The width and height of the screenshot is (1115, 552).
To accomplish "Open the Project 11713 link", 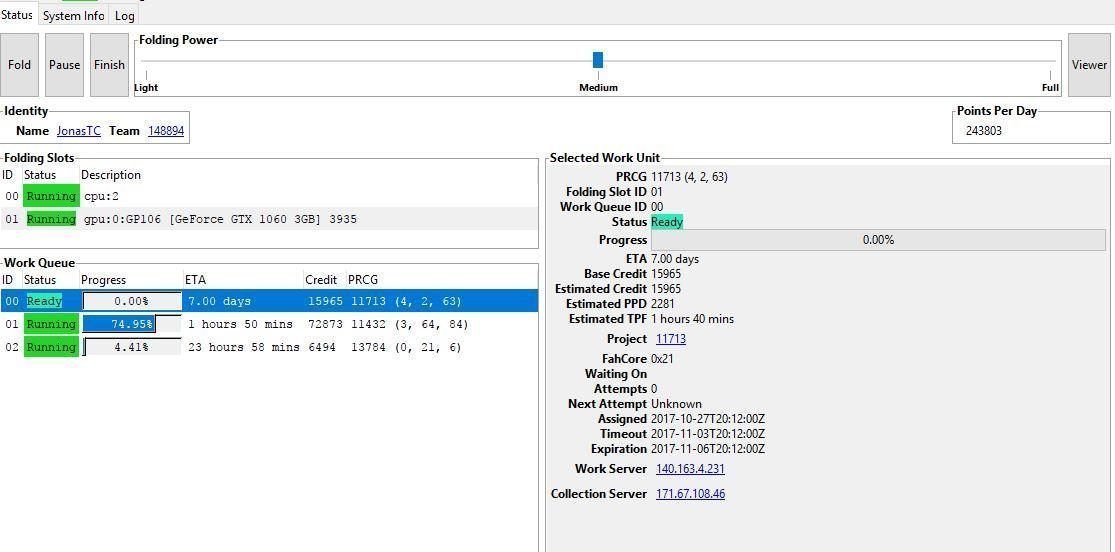I will [x=671, y=339].
